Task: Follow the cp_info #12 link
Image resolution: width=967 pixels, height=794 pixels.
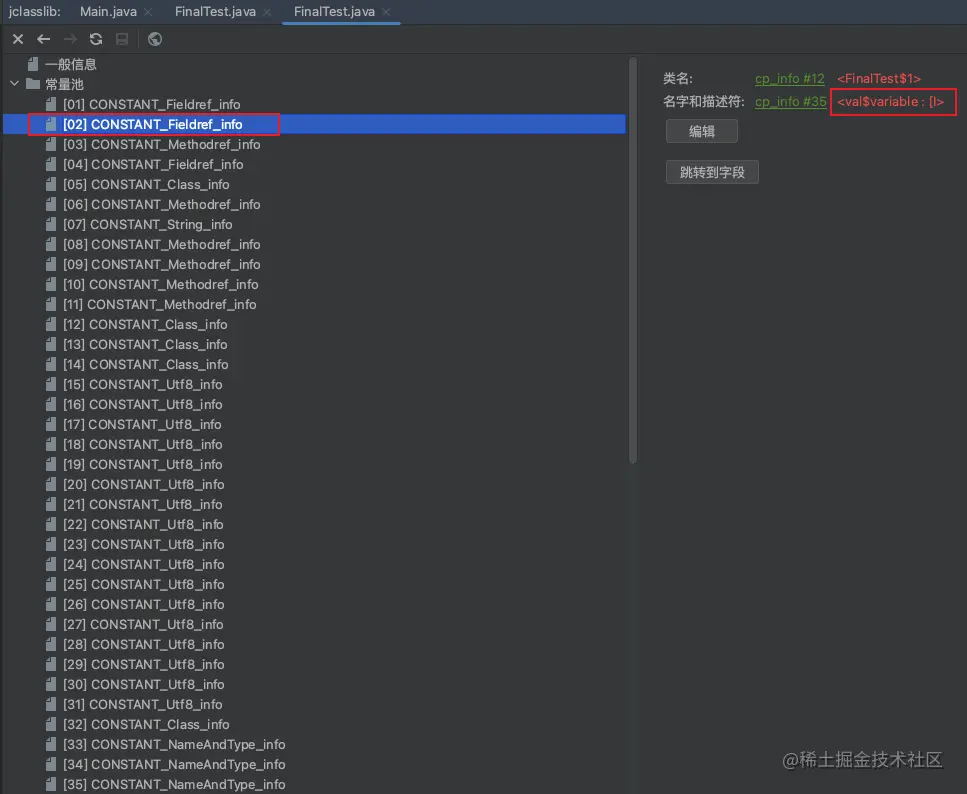Action: 789,79
